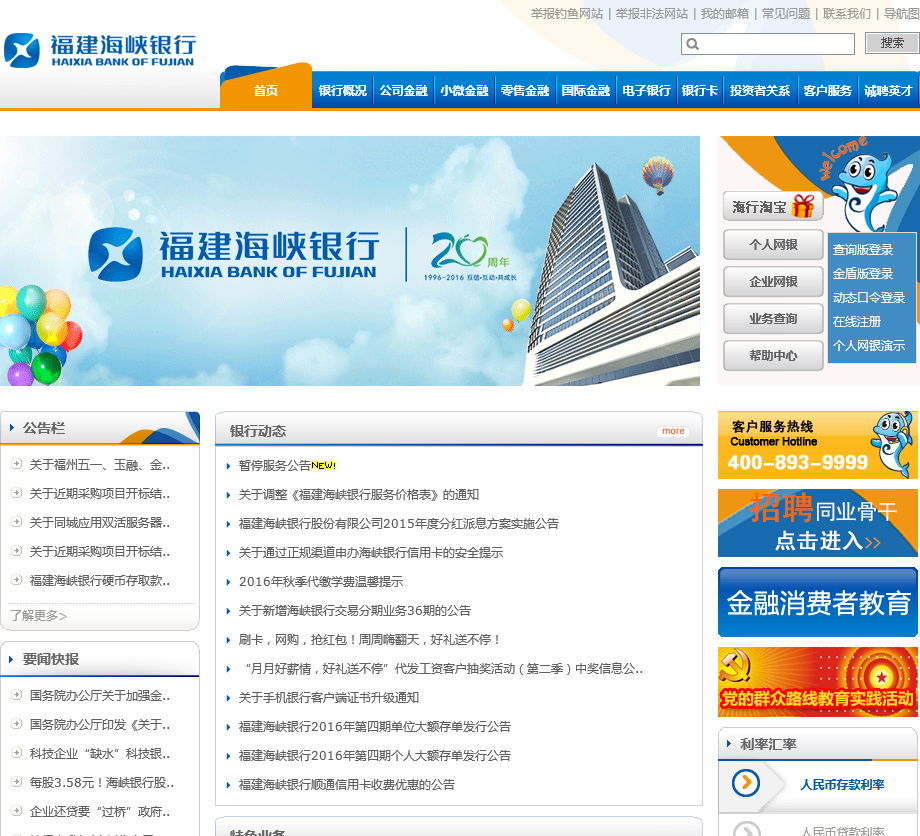This screenshot has height=836, width=920.
Task: Click the 利率汇率 header arrow icon
Action: pos(729,743)
